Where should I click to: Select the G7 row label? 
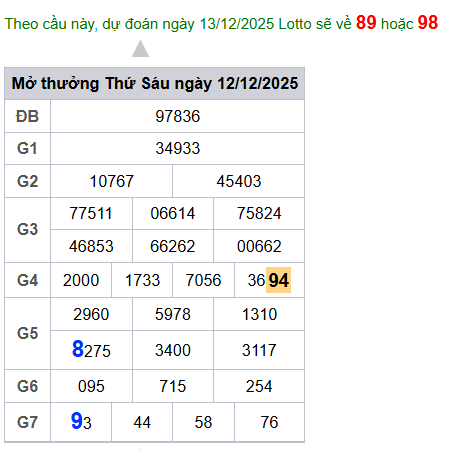(x=27, y=422)
